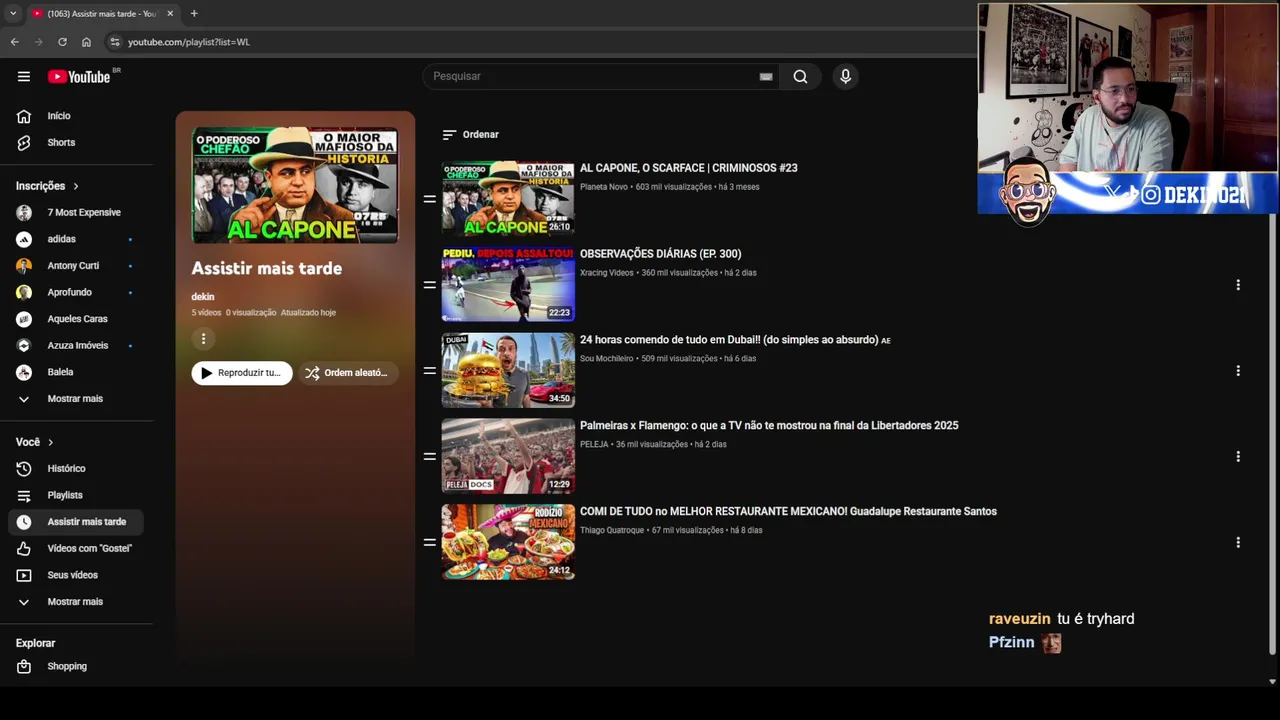Open the PELEJA channel link

pyautogui.click(x=594, y=444)
